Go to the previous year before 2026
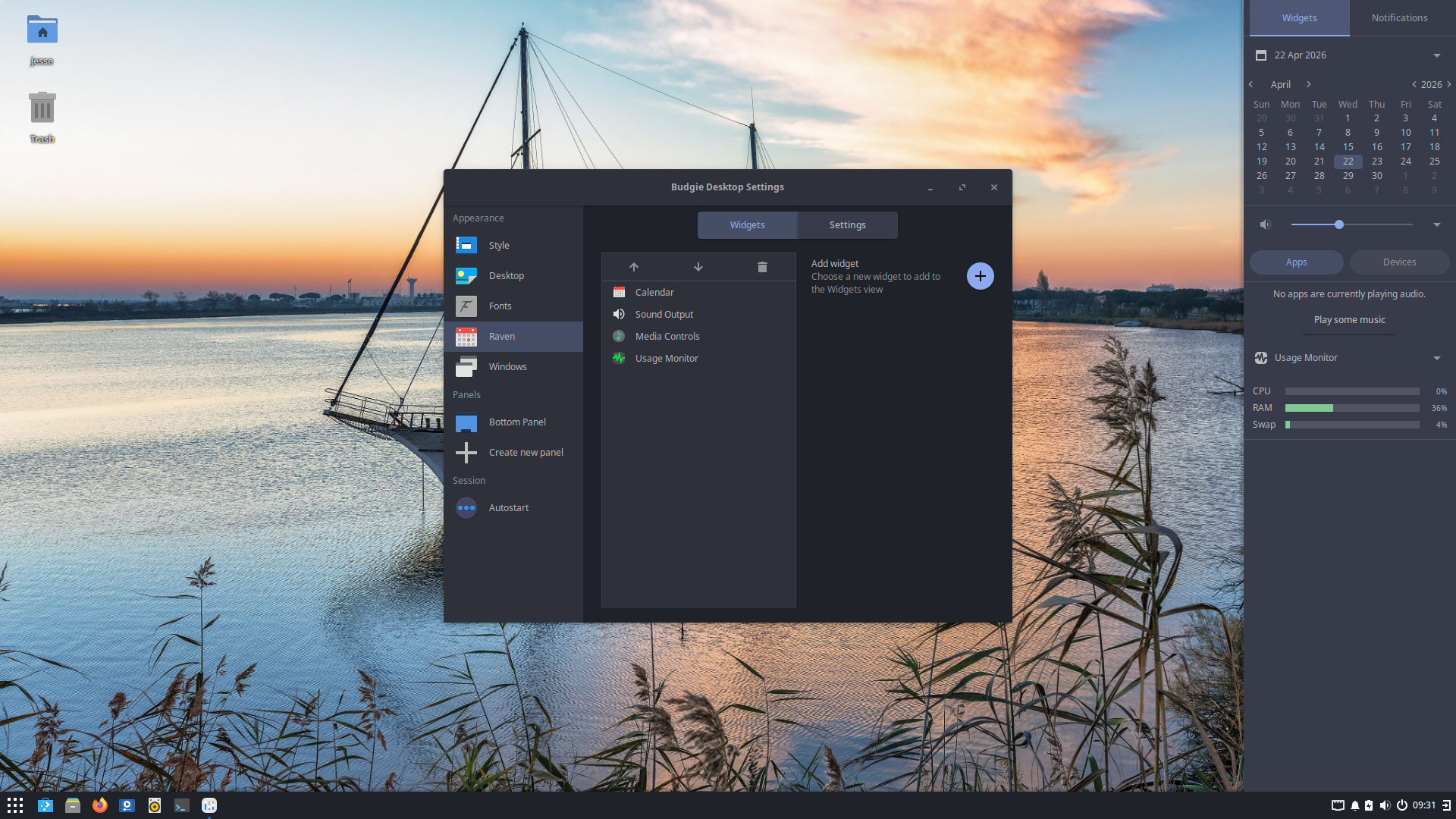Image resolution: width=1456 pixels, height=819 pixels. 1414,84
